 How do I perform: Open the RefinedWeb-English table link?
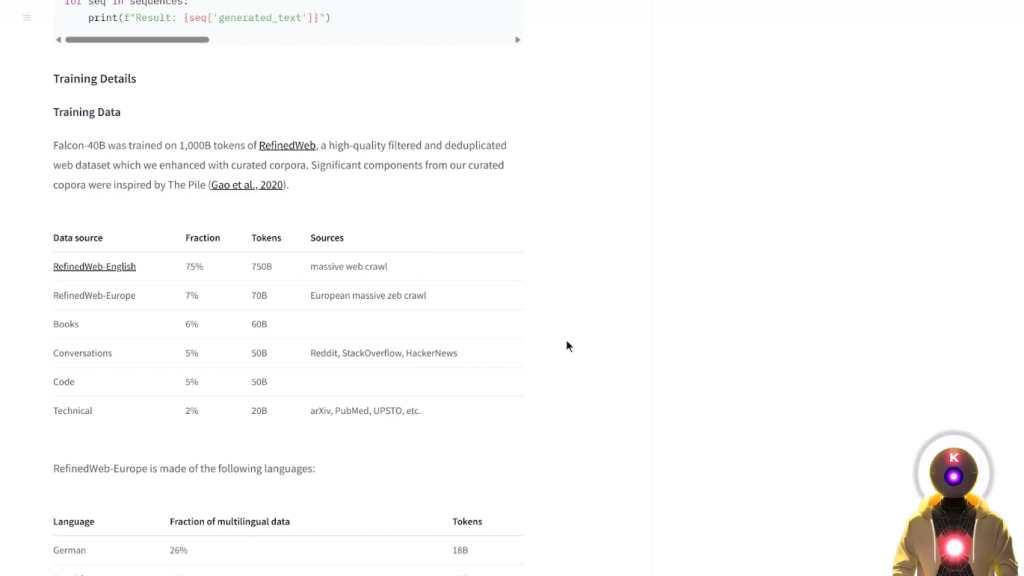(x=94, y=267)
